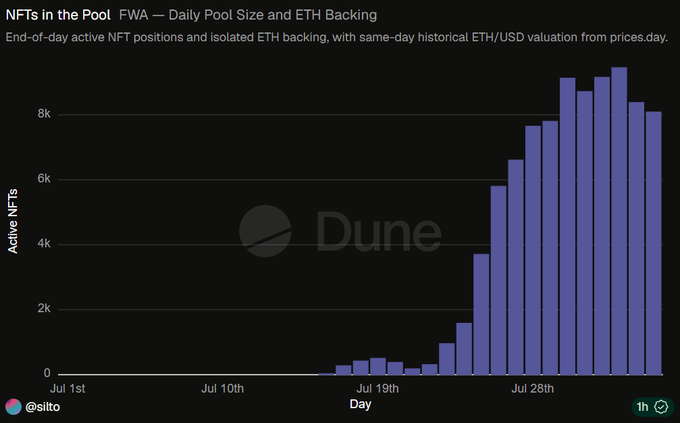This screenshot has height=423, width=680.
Task: Click the '0' y-axis tick label
Action: [x=47, y=373]
